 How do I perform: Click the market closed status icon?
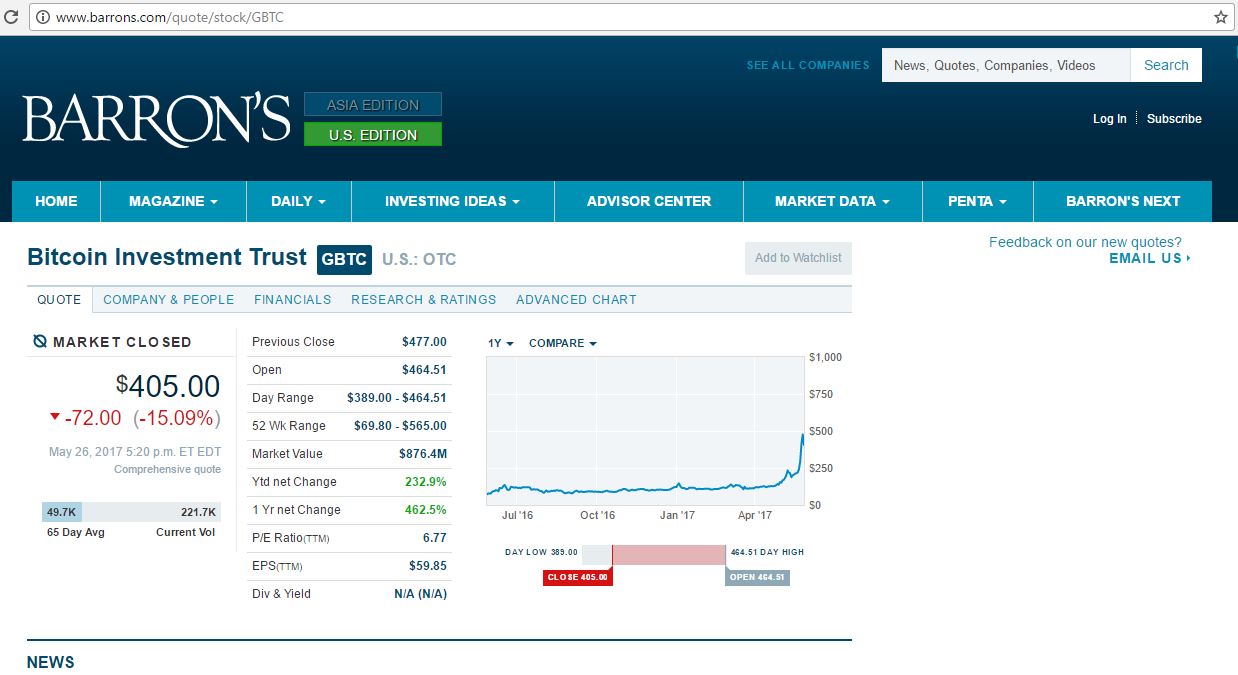tap(40, 342)
